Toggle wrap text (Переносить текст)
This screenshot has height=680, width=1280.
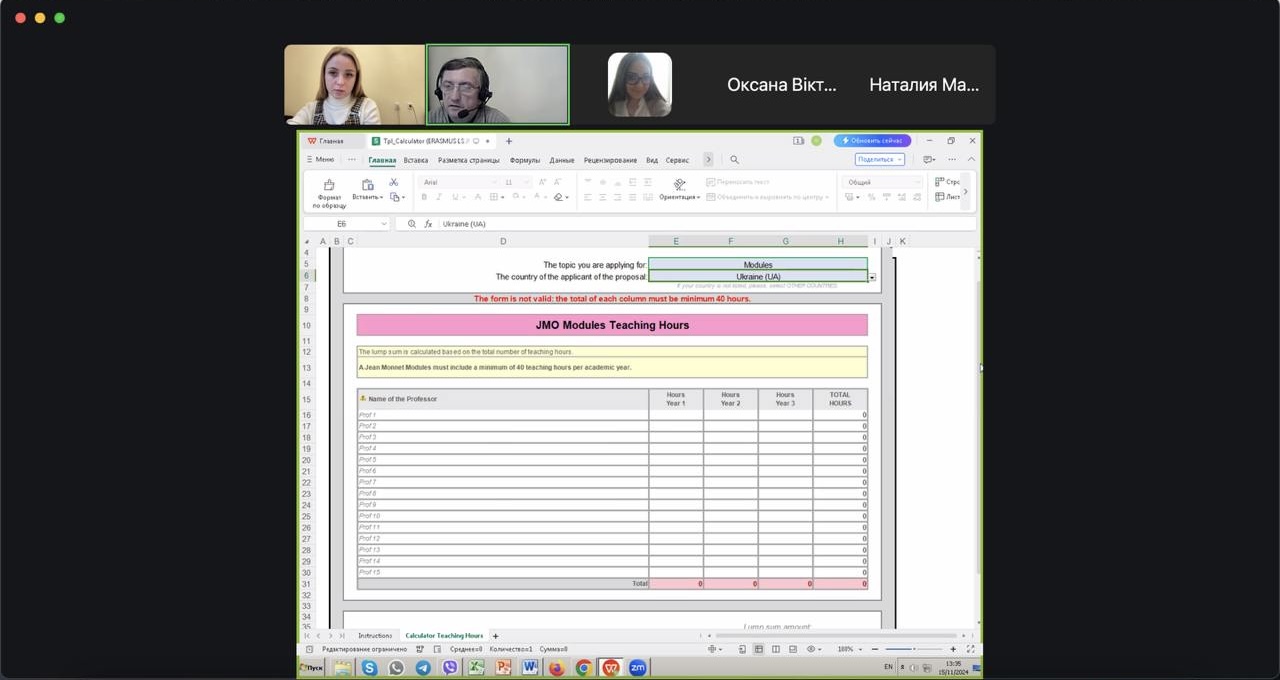(x=738, y=182)
